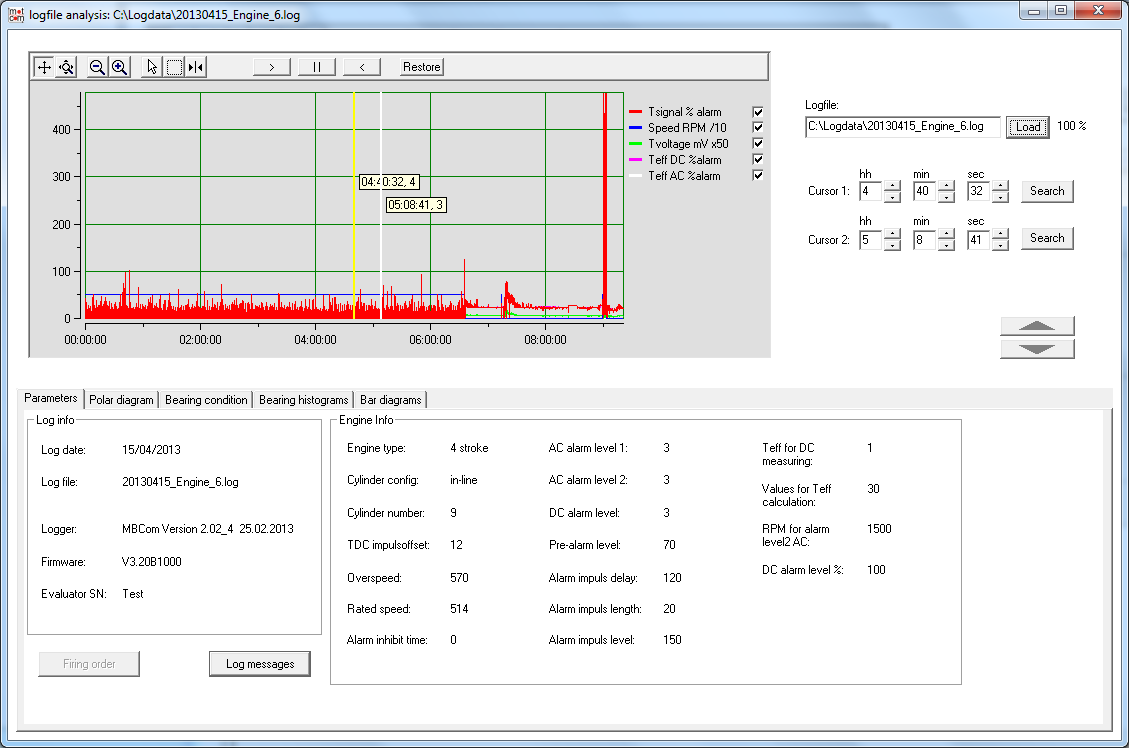Screen dimensions: 1129x748
Task: Select the pan (move) chart tool
Action: pos(44,67)
